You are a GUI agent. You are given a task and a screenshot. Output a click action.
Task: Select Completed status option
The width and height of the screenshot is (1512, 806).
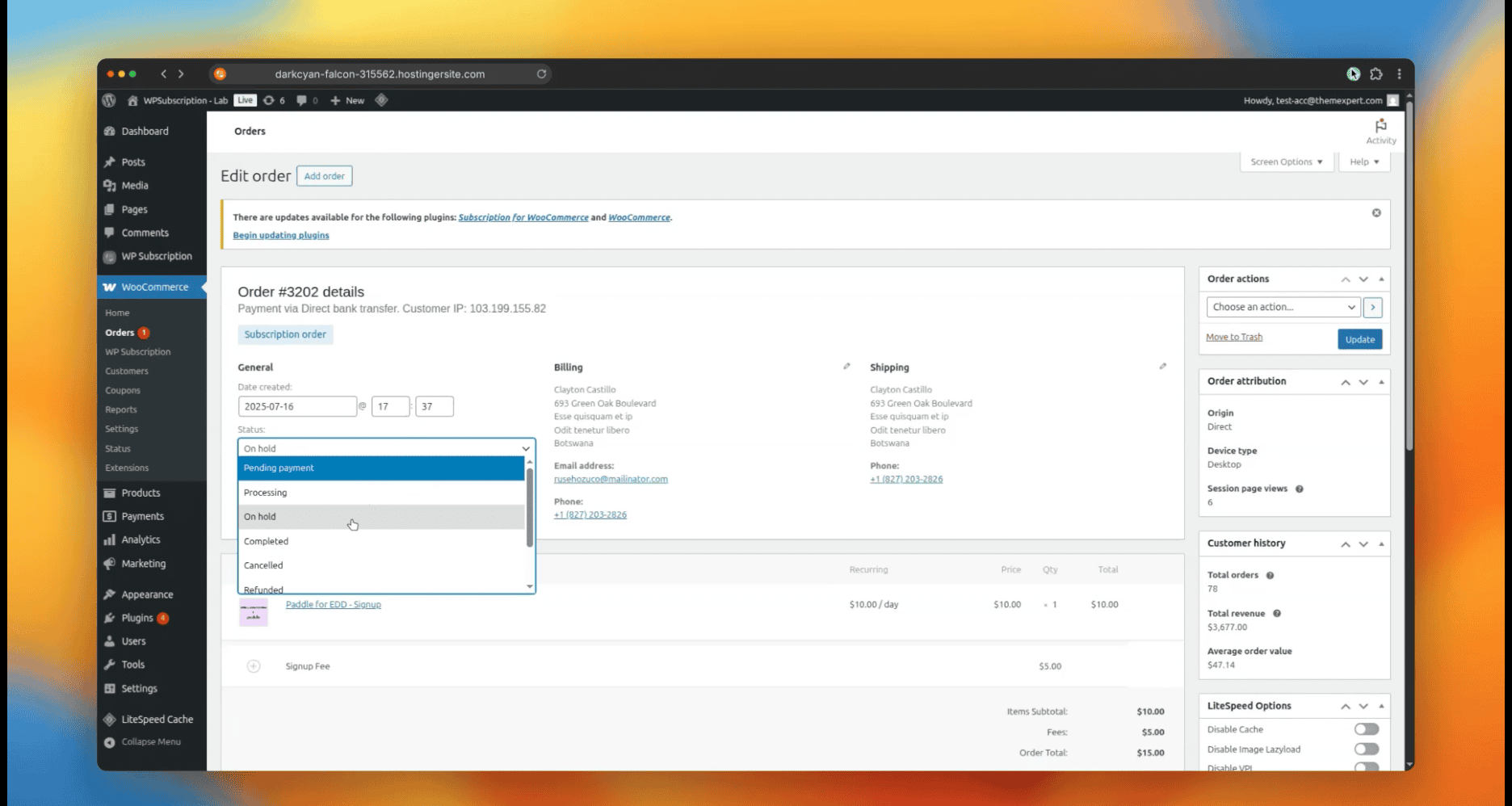(381, 541)
